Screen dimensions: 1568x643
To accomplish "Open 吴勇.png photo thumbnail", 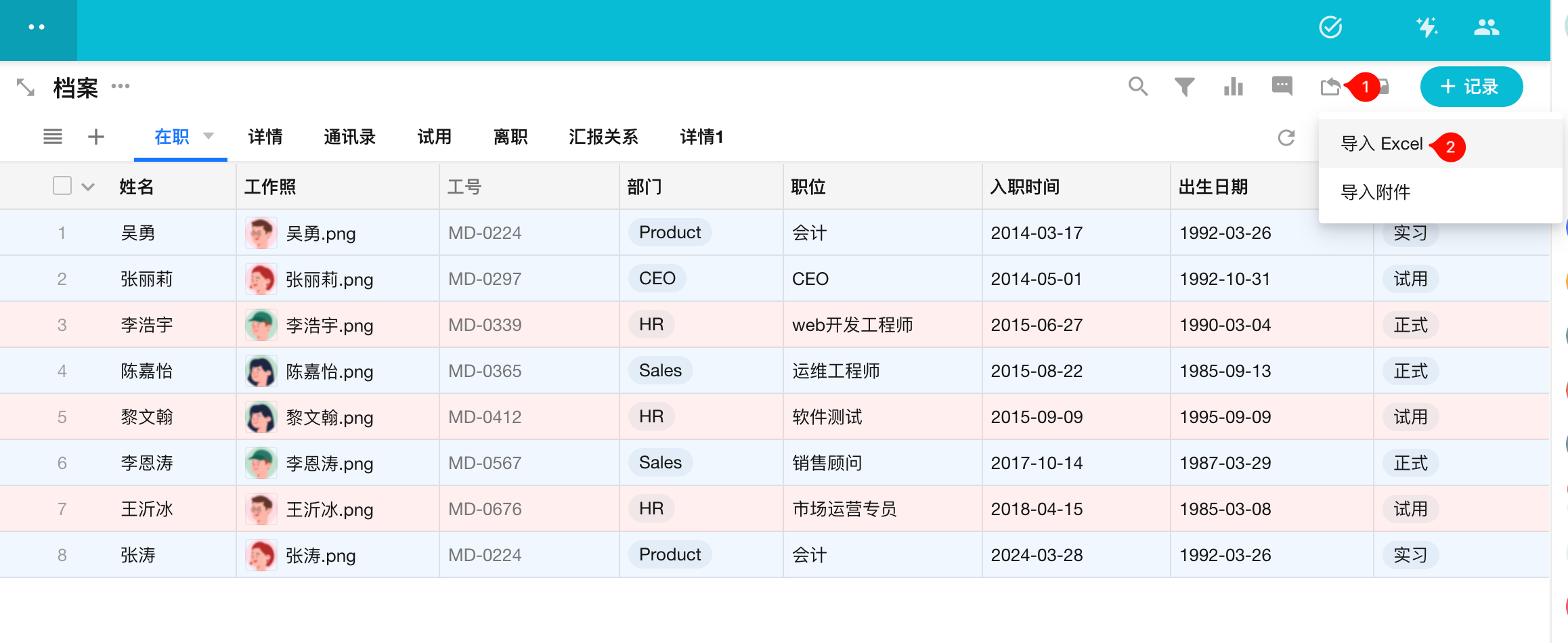I will point(261,233).
